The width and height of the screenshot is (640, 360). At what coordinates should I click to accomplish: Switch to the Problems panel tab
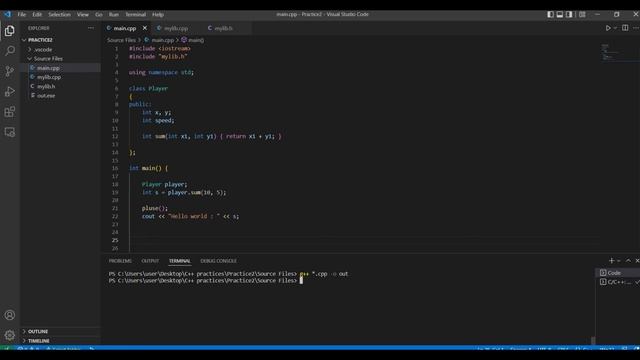pyautogui.click(x=120, y=261)
